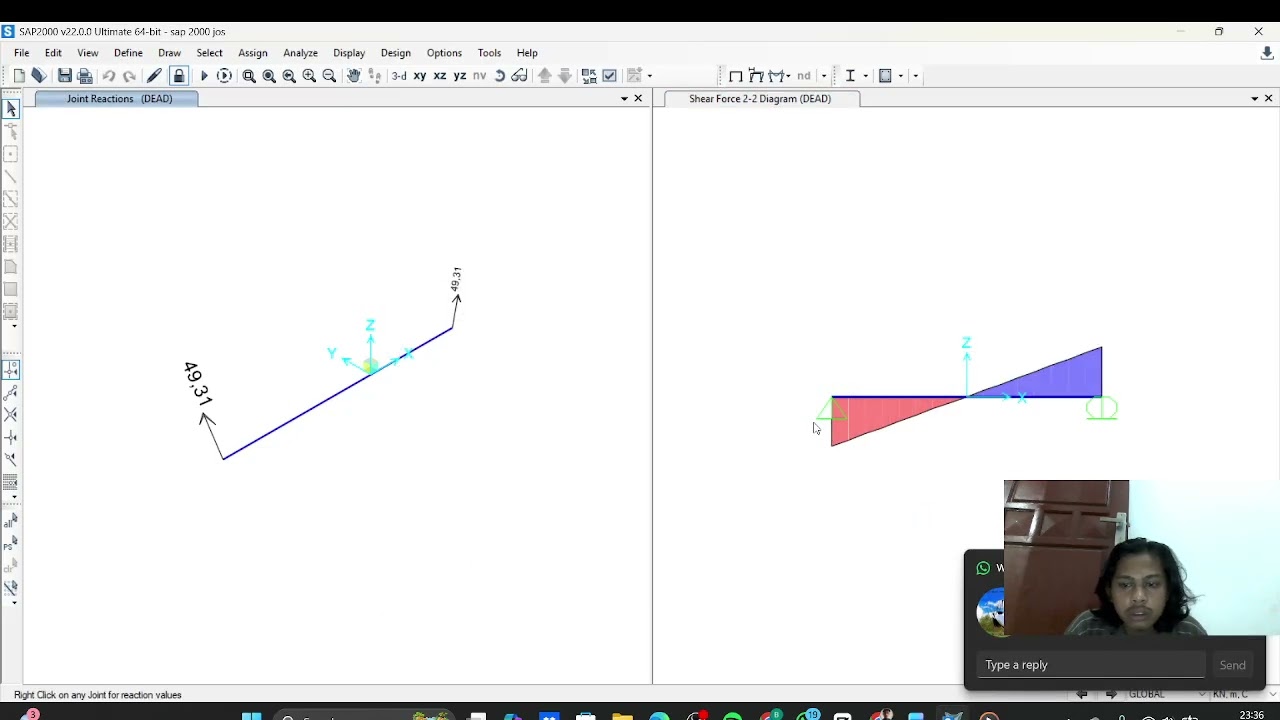Click the perspective glasses toggle icon
Screen dimensions: 1280x720
point(519,76)
